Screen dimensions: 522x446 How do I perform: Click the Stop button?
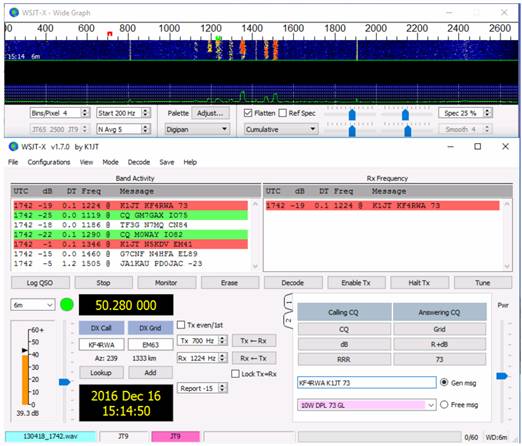103,283
